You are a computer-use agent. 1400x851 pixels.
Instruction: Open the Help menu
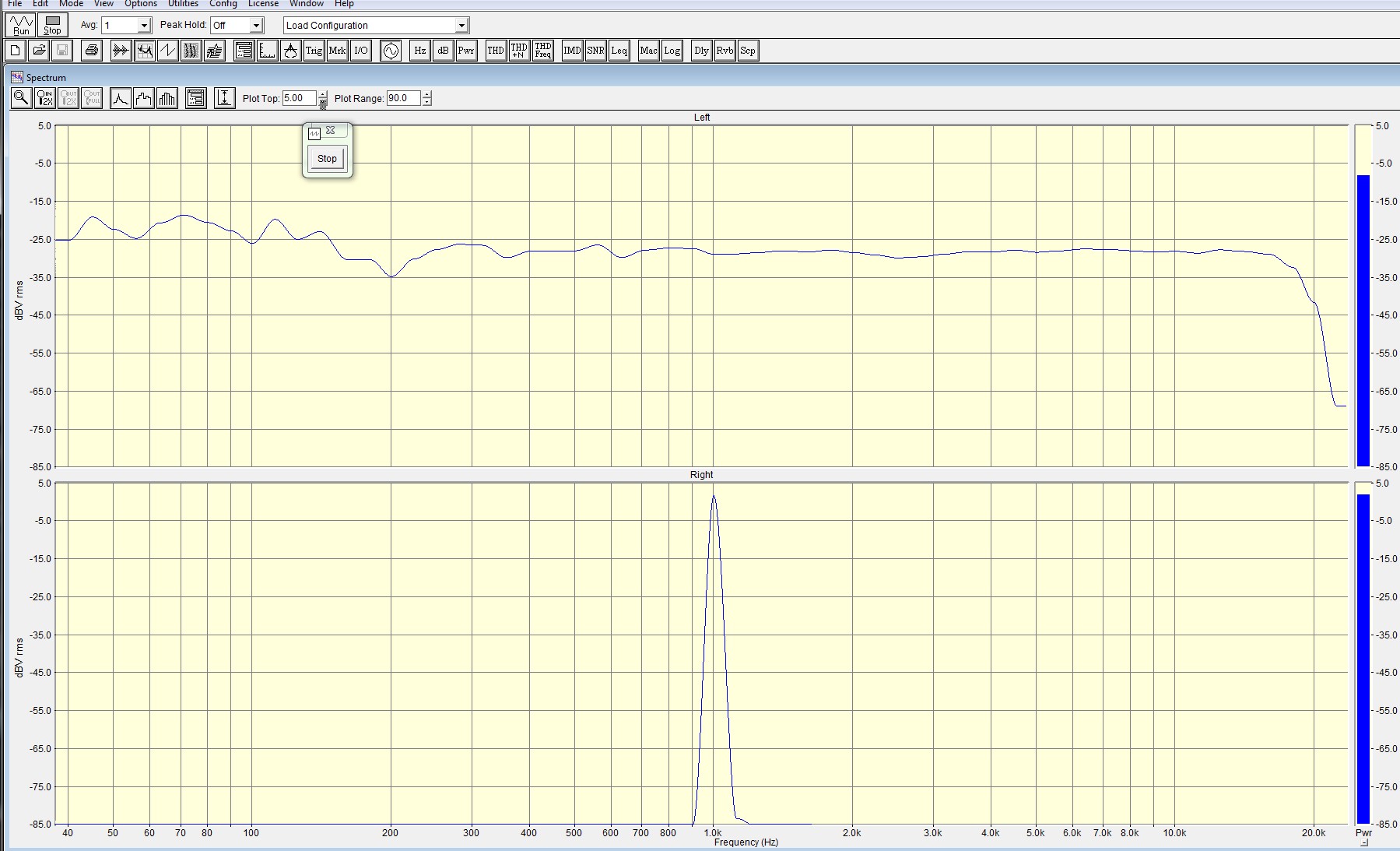coord(344,3)
